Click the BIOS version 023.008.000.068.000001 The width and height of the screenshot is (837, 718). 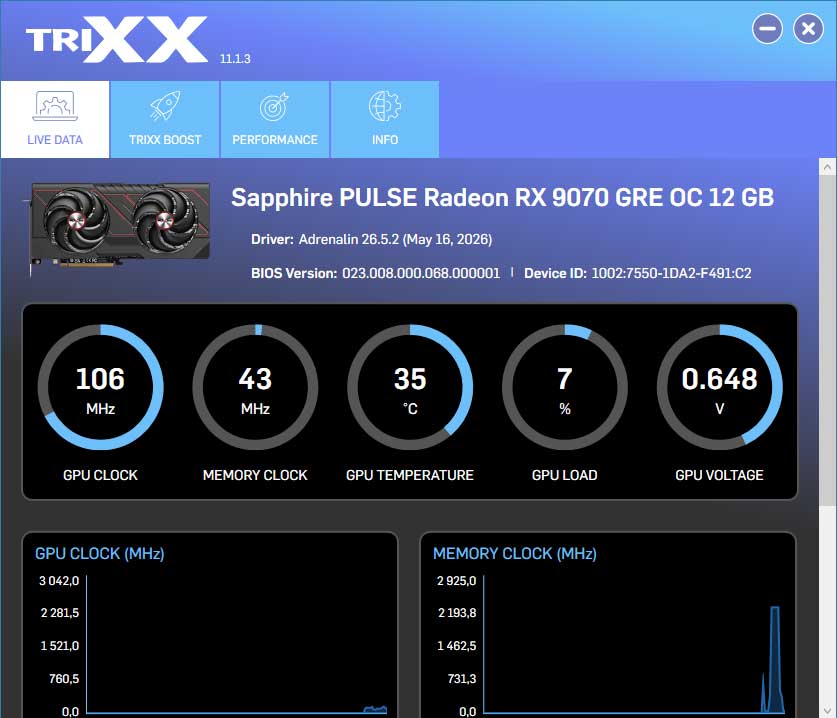pyautogui.click(x=421, y=273)
